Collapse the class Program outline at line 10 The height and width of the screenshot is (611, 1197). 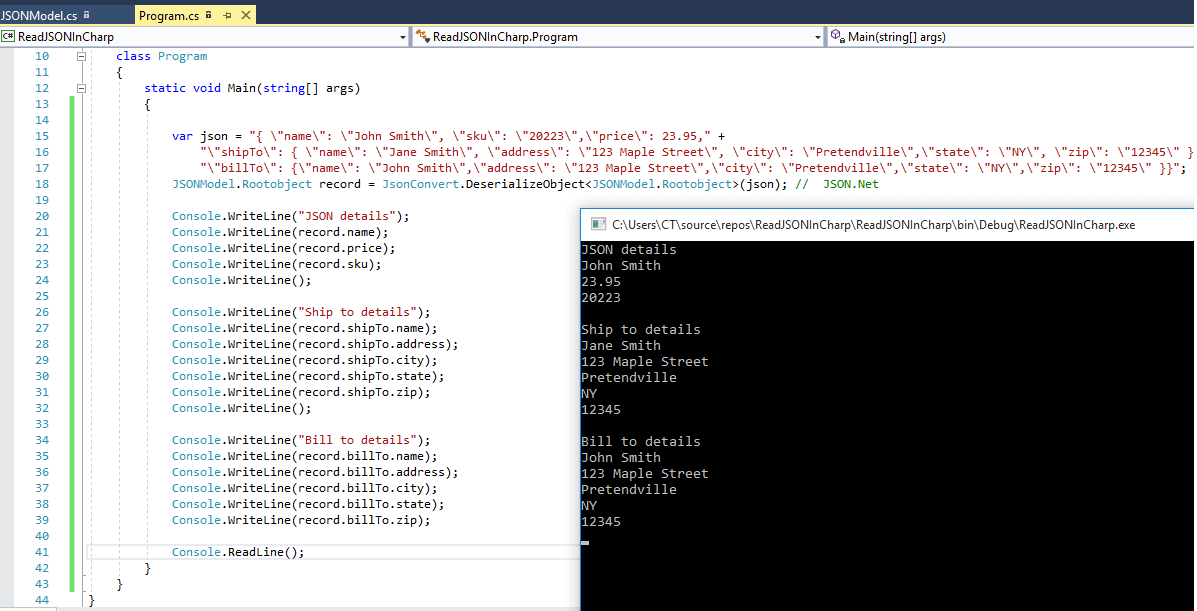coord(82,56)
